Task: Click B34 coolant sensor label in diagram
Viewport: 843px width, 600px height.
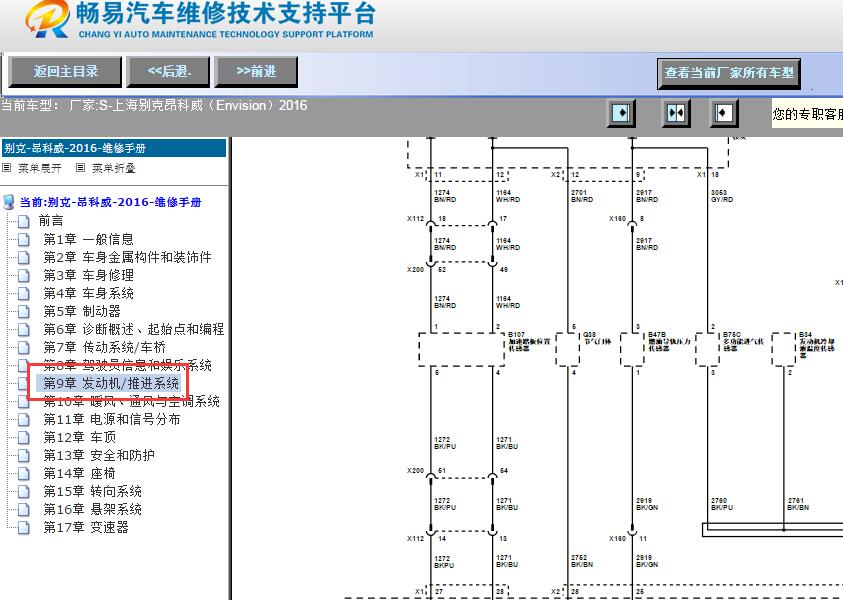Action: coord(817,344)
